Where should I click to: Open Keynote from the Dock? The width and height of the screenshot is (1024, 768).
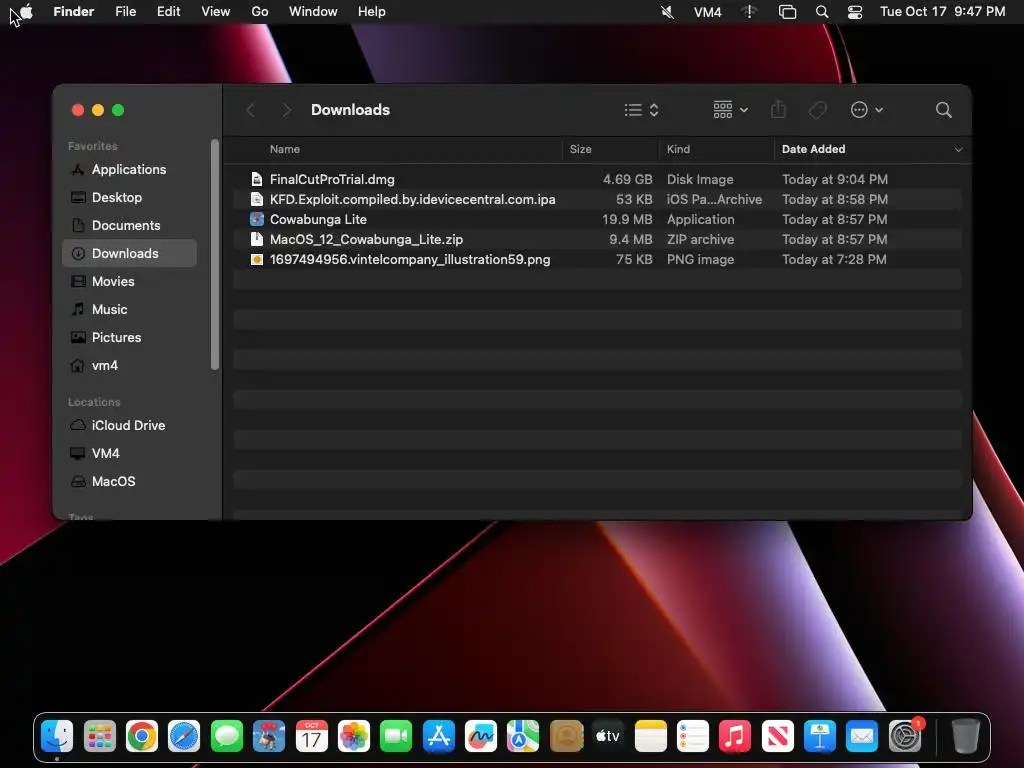(820, 737)
